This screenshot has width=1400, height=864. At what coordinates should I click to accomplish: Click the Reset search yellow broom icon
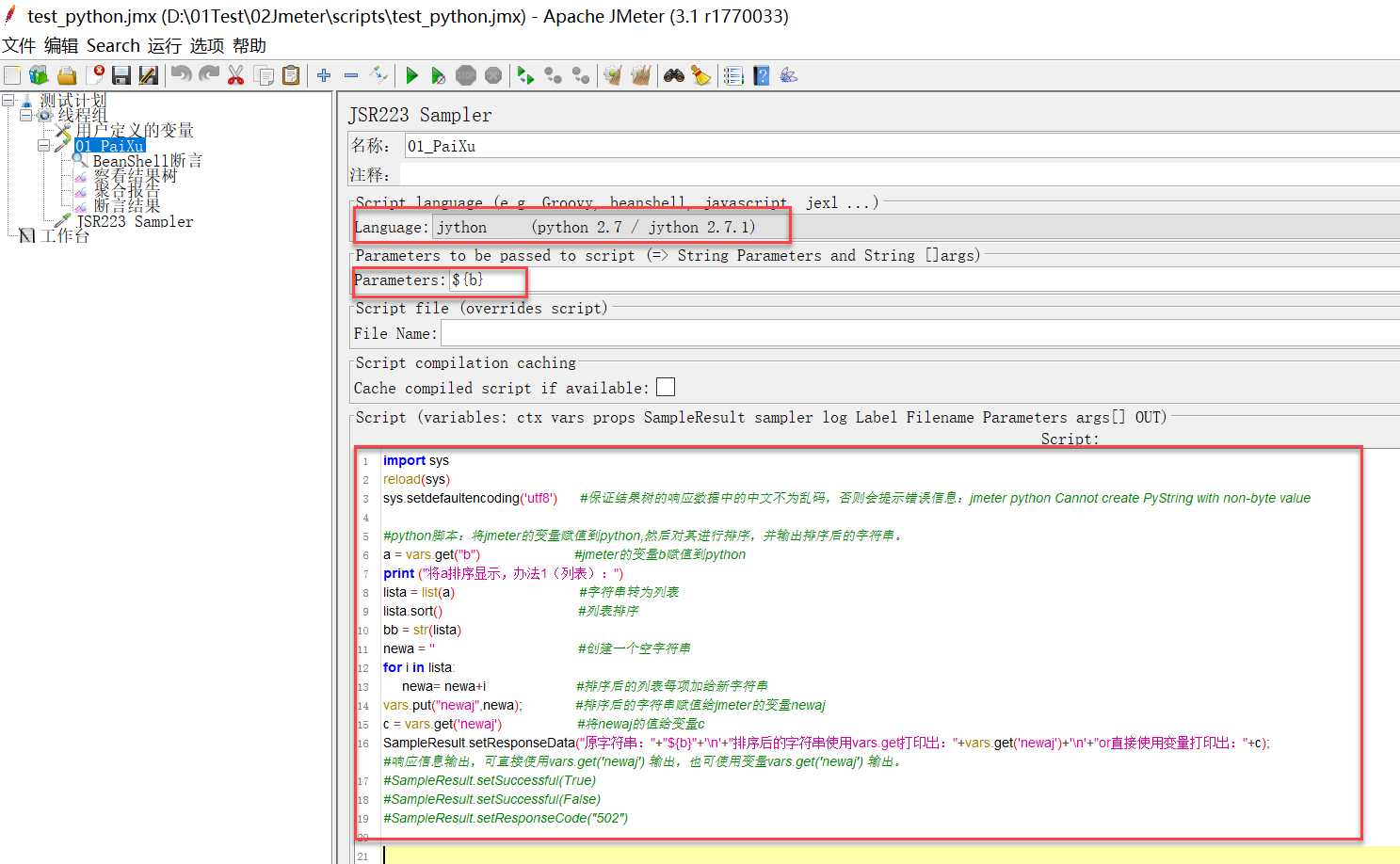click(x=701, y=75)
